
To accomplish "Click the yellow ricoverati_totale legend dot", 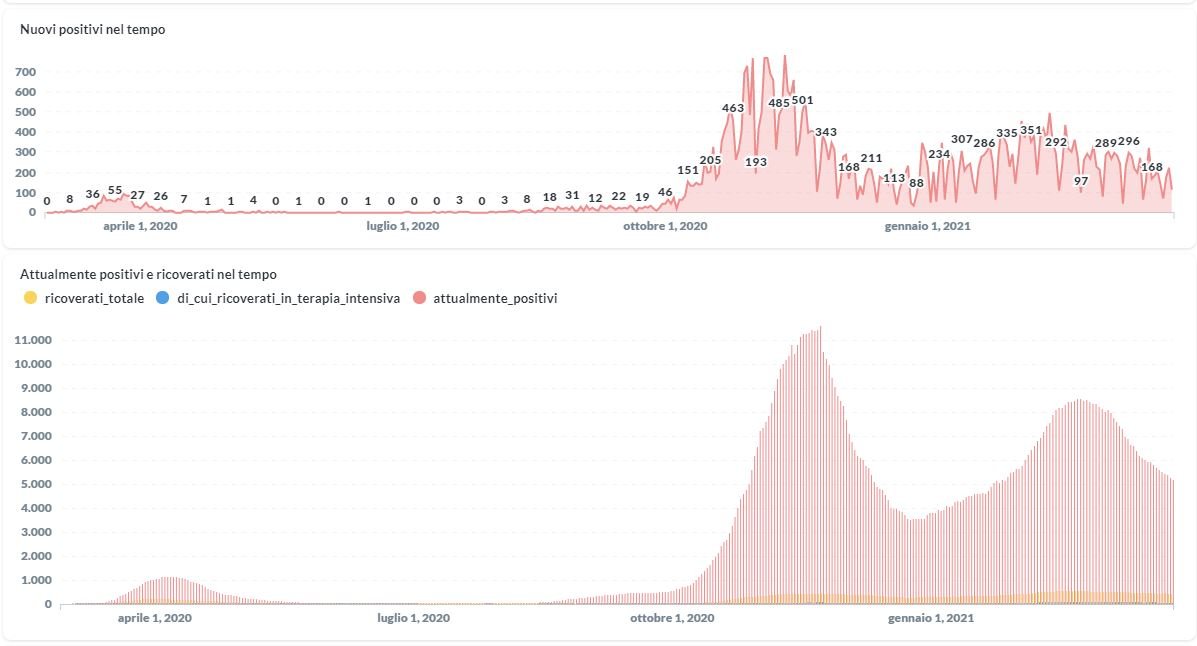I will click(30, 298).
